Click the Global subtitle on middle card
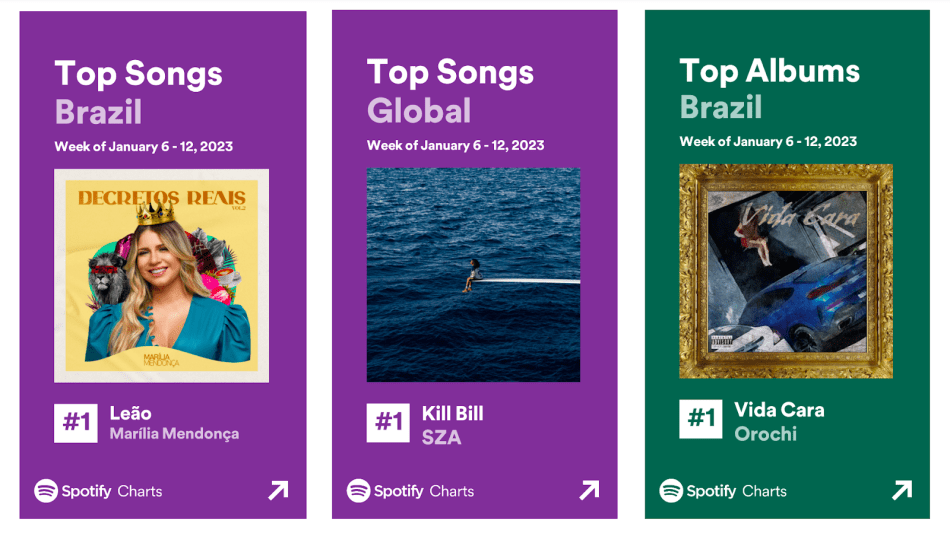This screenshot has height=533, width=950. tap(419, 110)
